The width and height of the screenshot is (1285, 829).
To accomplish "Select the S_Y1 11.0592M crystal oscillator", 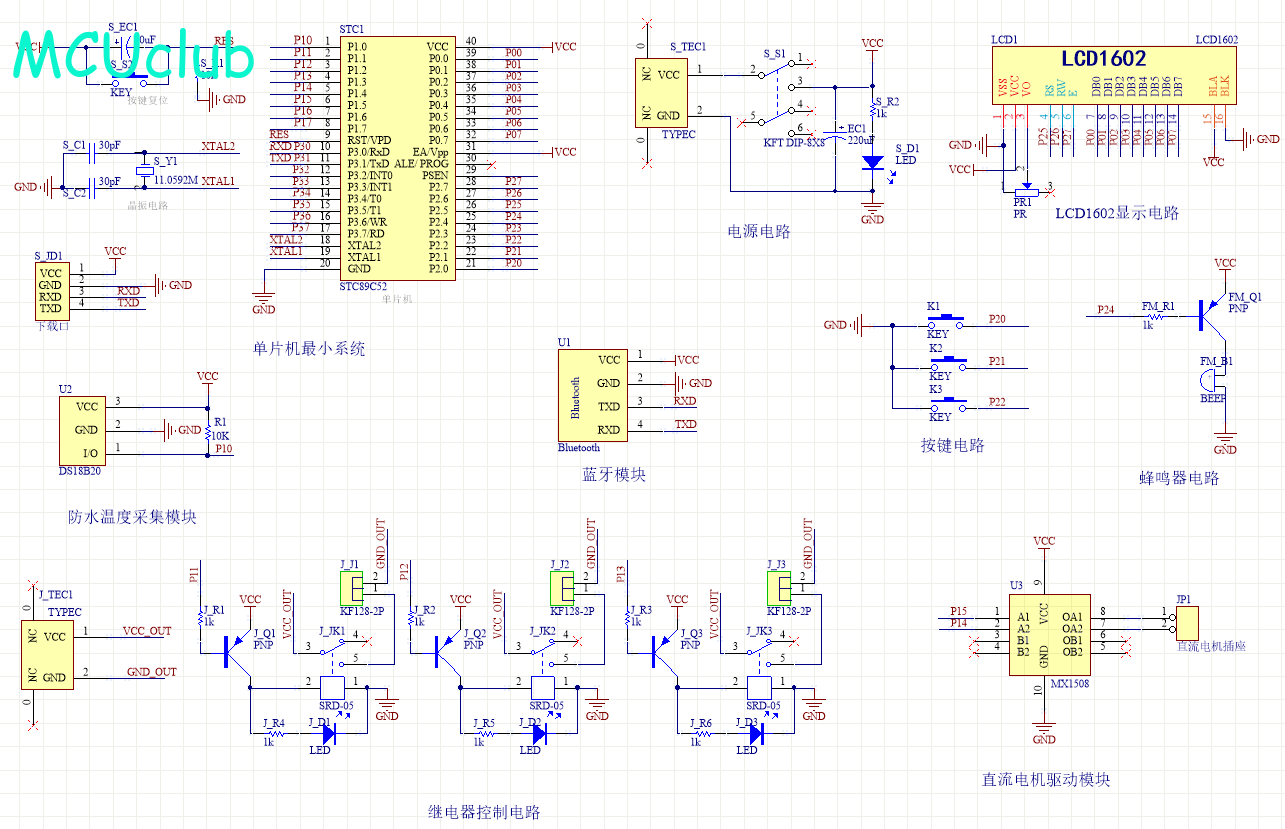I will 147,170.
